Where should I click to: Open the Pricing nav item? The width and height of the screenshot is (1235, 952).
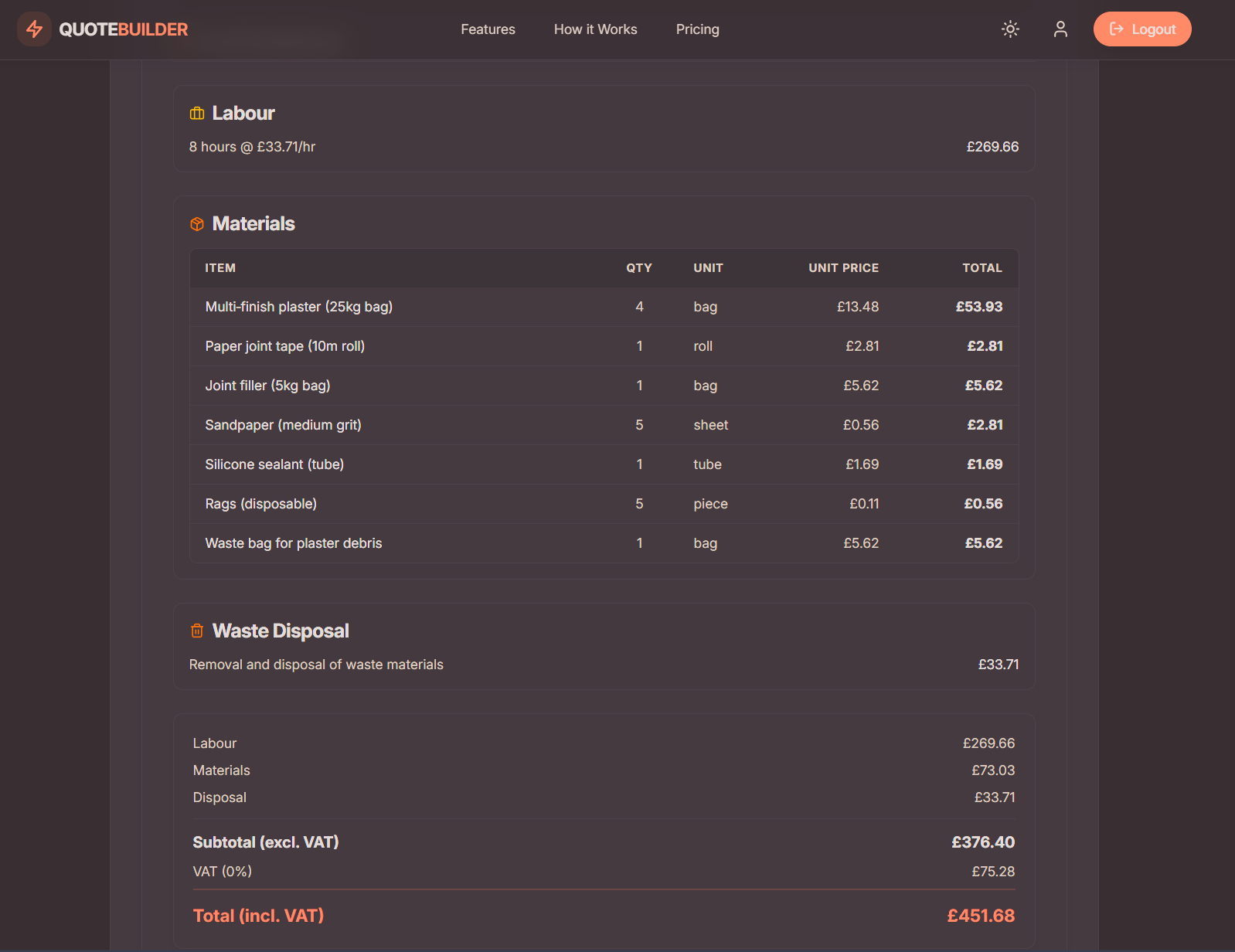pyautogui.click(x=697, y=29)
